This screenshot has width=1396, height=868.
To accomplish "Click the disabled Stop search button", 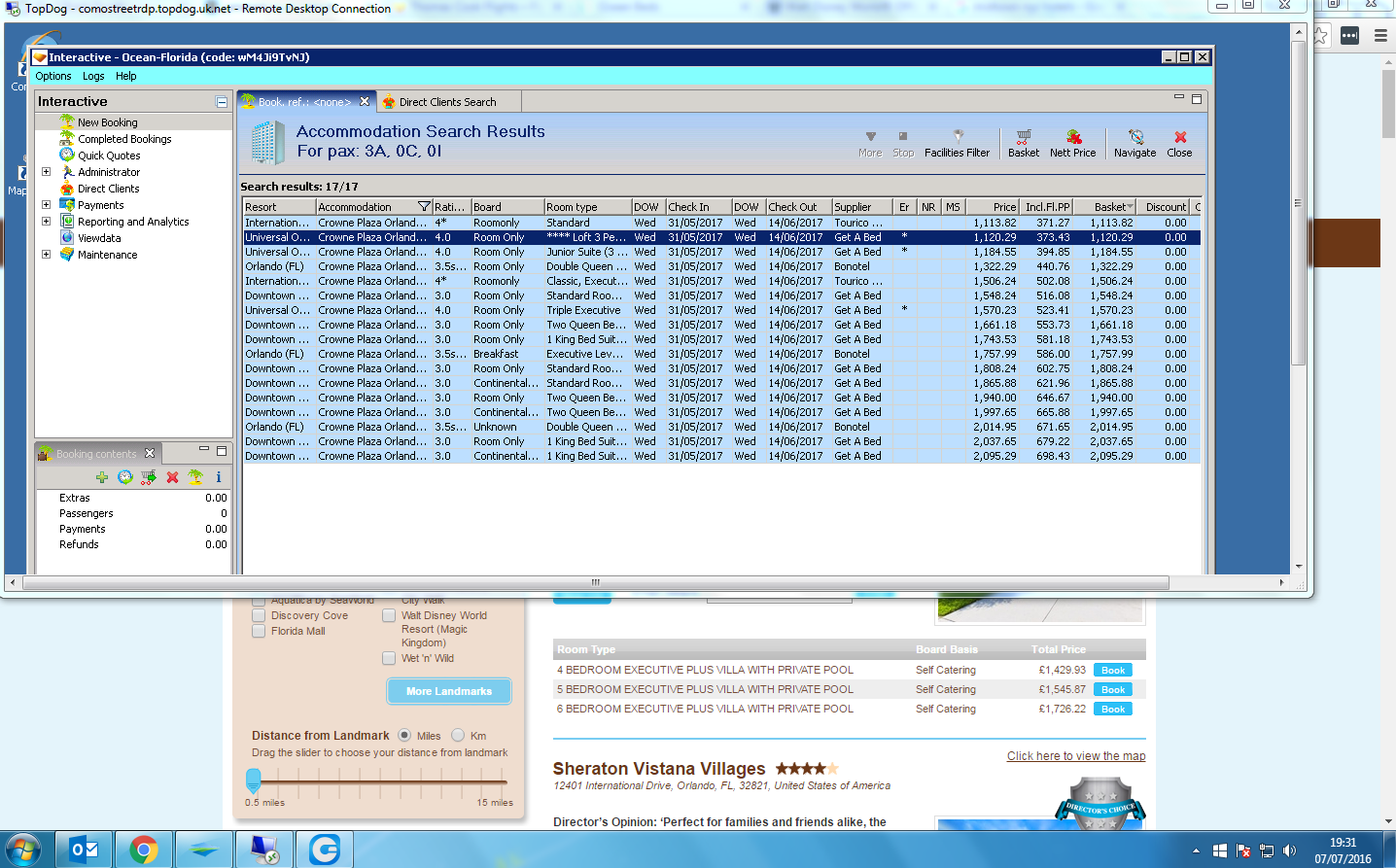I will click(x=903, y=144).
